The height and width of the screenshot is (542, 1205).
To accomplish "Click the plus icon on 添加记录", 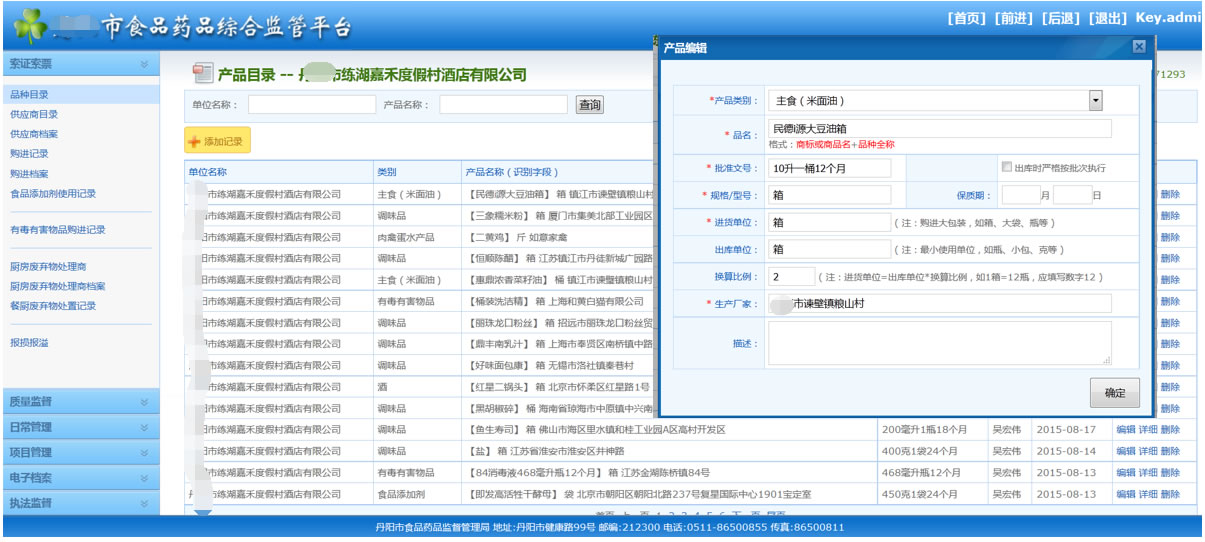I will pyautogui.click(x=195, y=142).
